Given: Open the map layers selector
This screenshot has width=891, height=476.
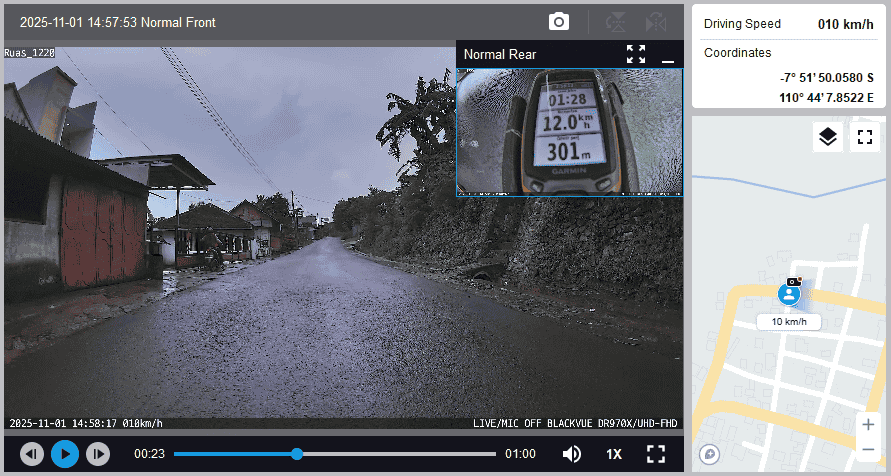Looking at the screenshot, I should (x=827, y=137).
